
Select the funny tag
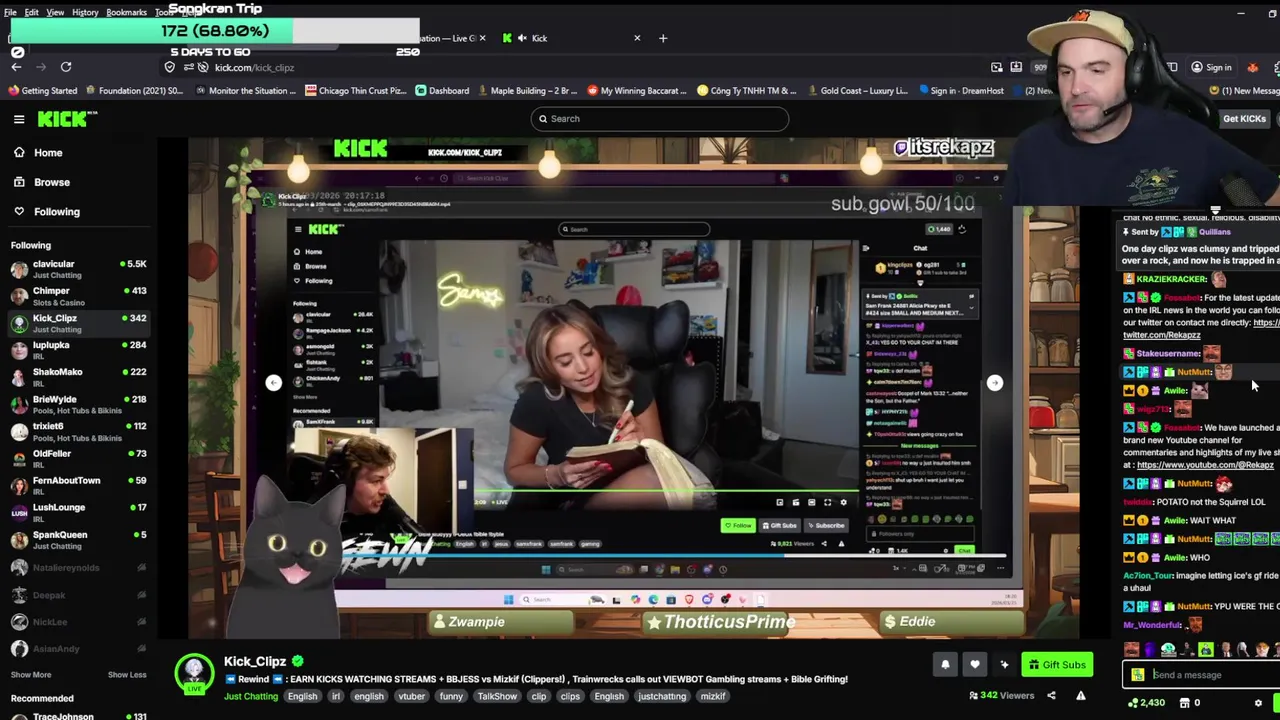click(451, 696)
